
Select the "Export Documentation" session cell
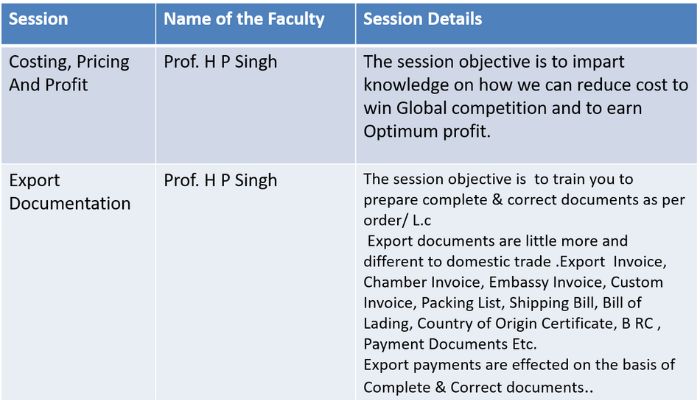(70, 192)
